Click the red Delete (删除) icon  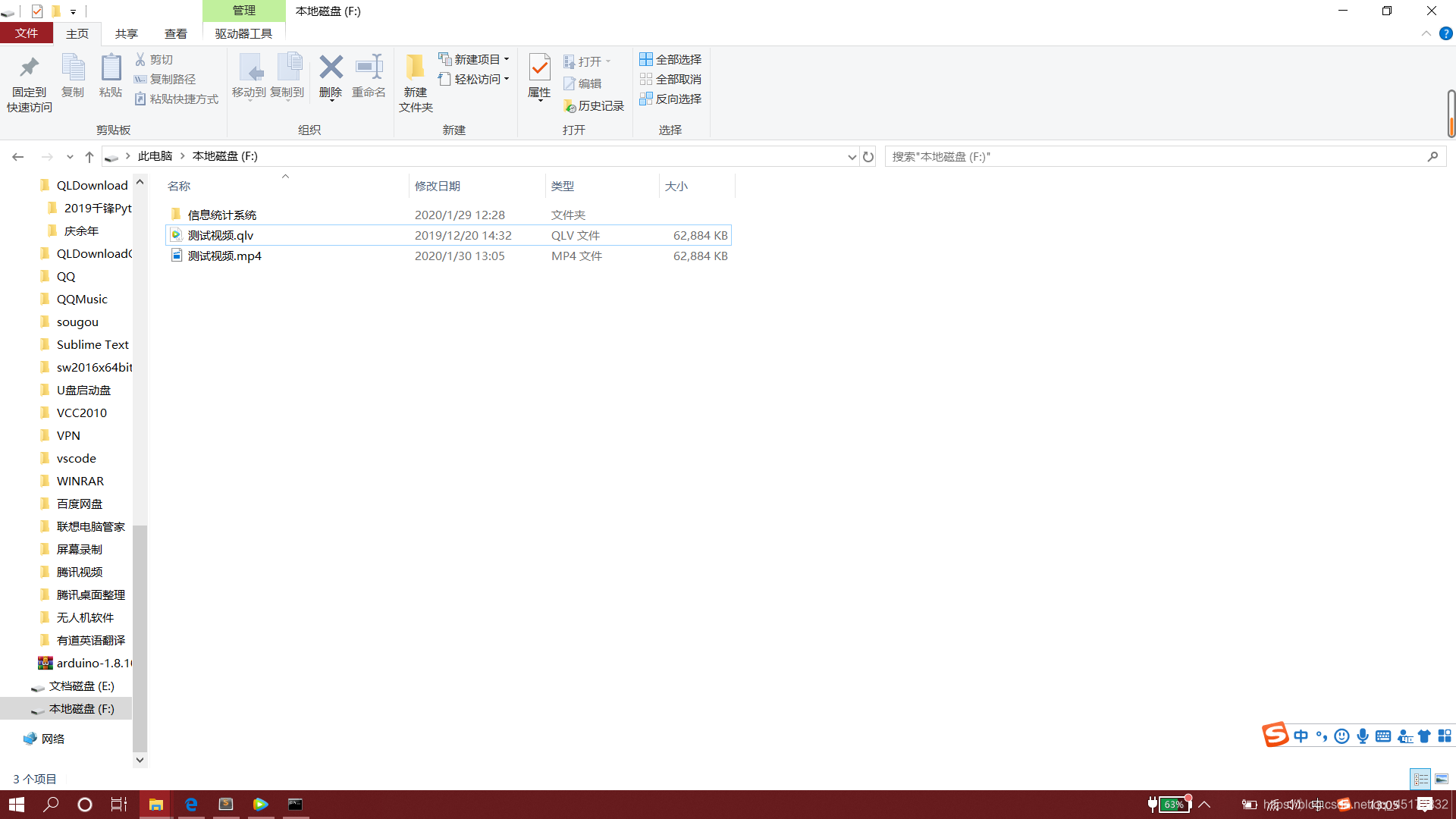tap(331, 67)
